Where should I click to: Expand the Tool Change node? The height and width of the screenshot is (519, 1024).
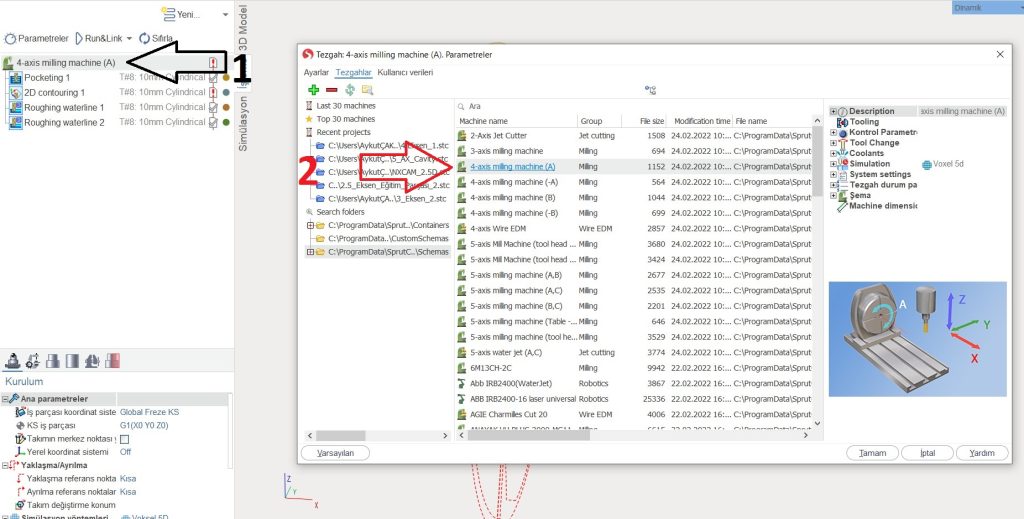tap(833, 143)
